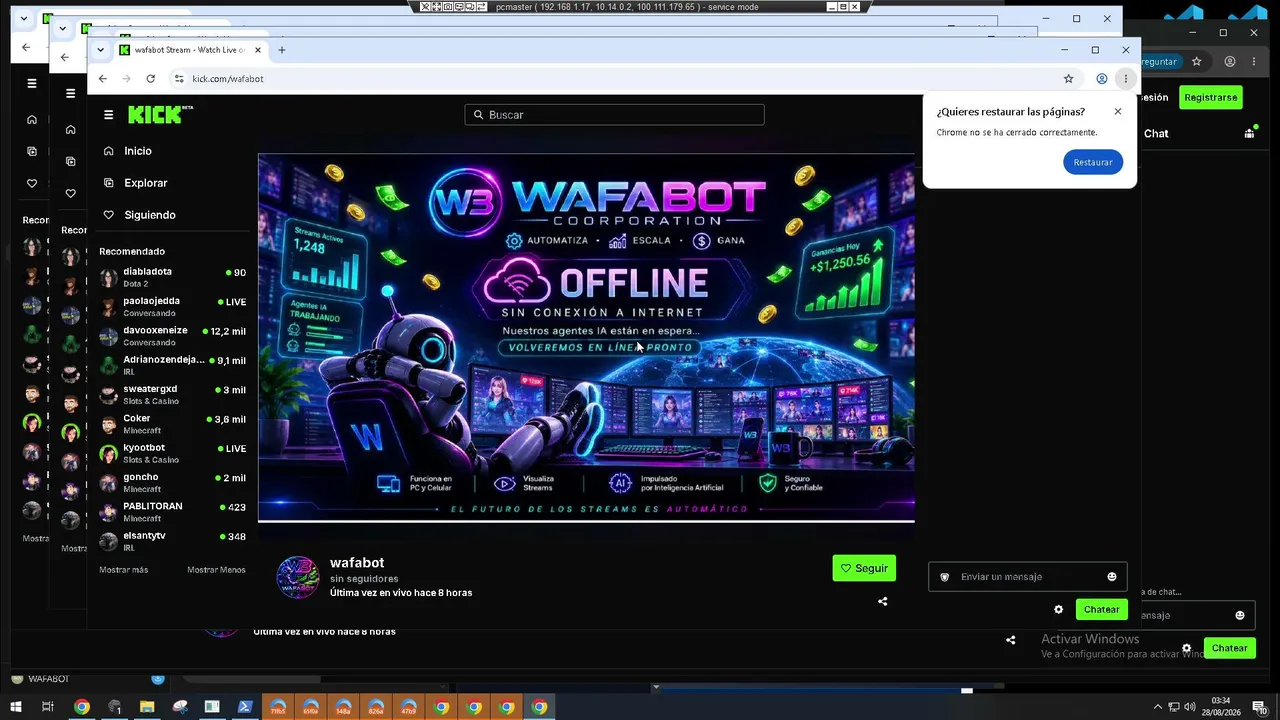1280x720 pixels.
Task: Click the offline stream banner
Action: [x=586, y=337]
